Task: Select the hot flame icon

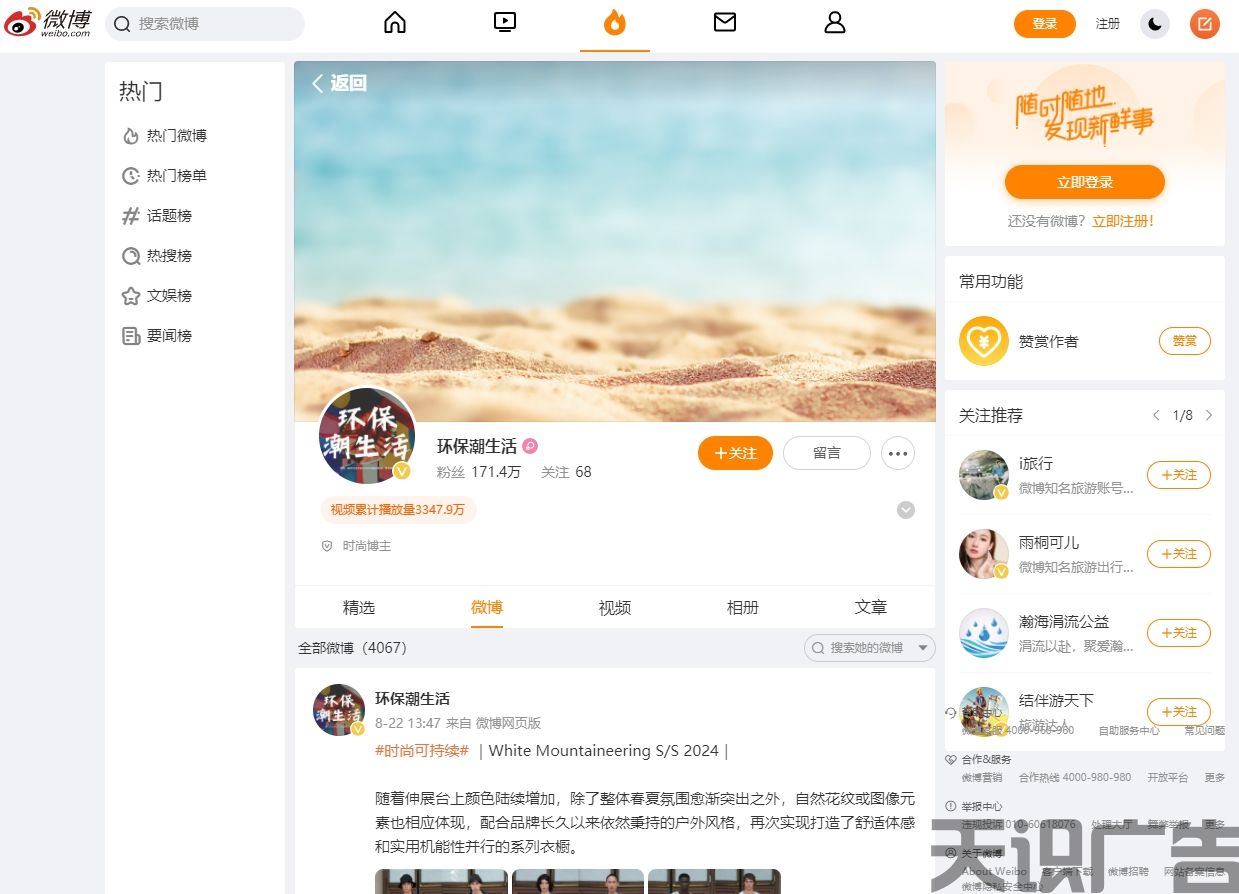Action: tap(615, 23)
